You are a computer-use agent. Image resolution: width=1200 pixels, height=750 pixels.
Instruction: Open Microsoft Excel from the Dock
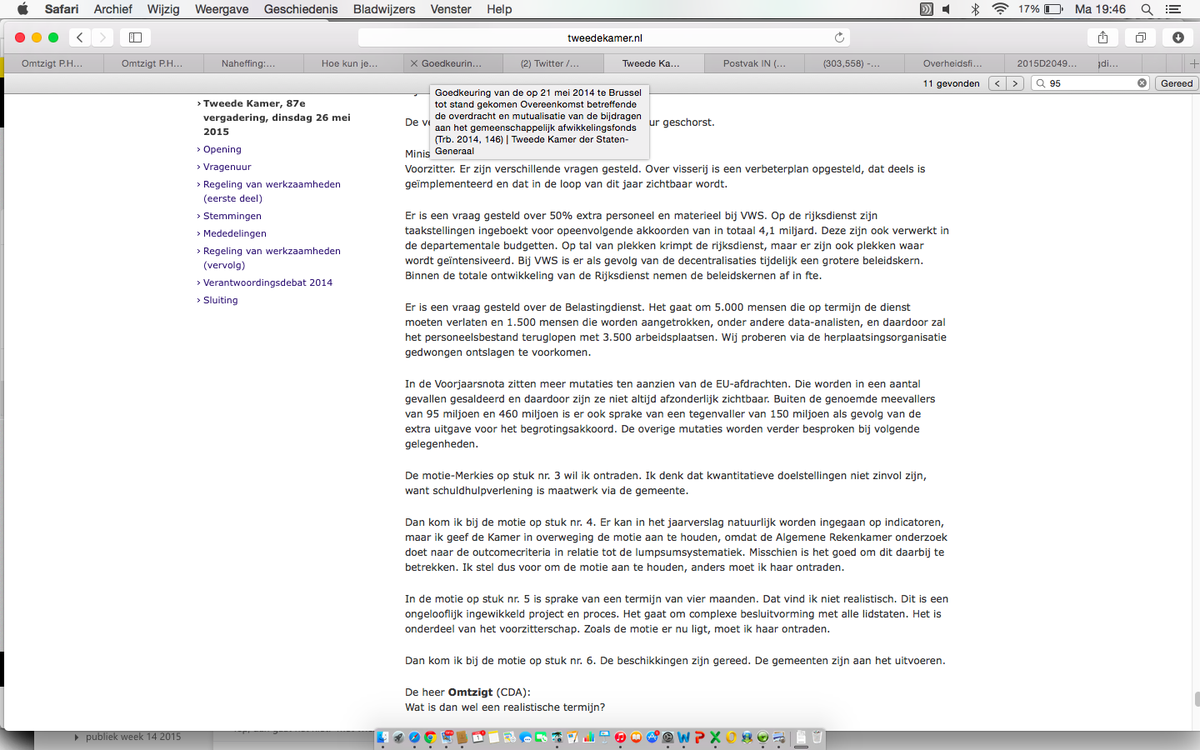point(715,737)
